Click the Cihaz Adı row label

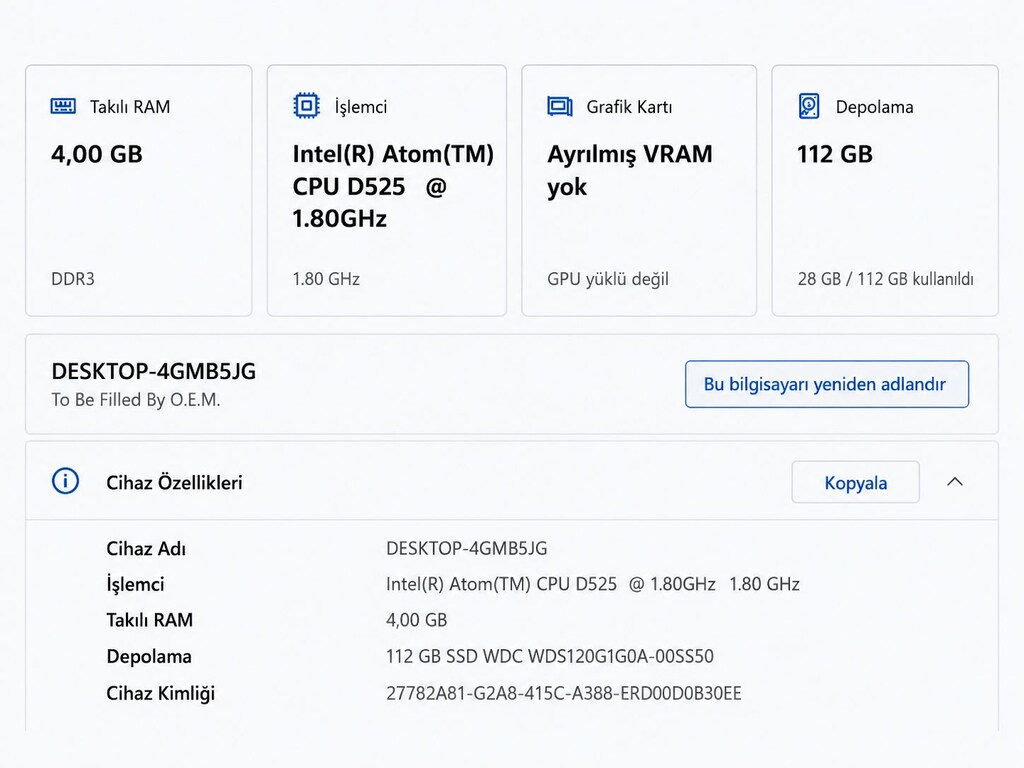(146, 549)
